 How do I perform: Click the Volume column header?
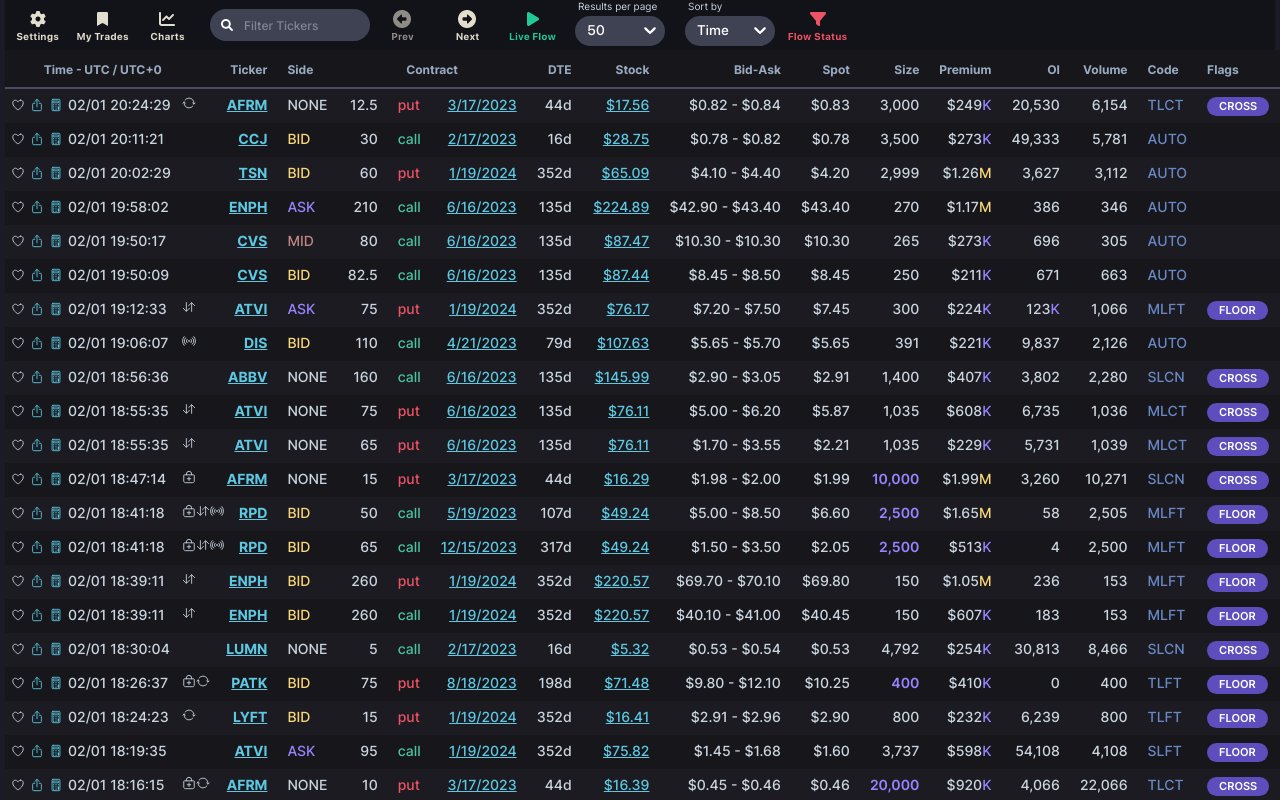coord(1105,70)
